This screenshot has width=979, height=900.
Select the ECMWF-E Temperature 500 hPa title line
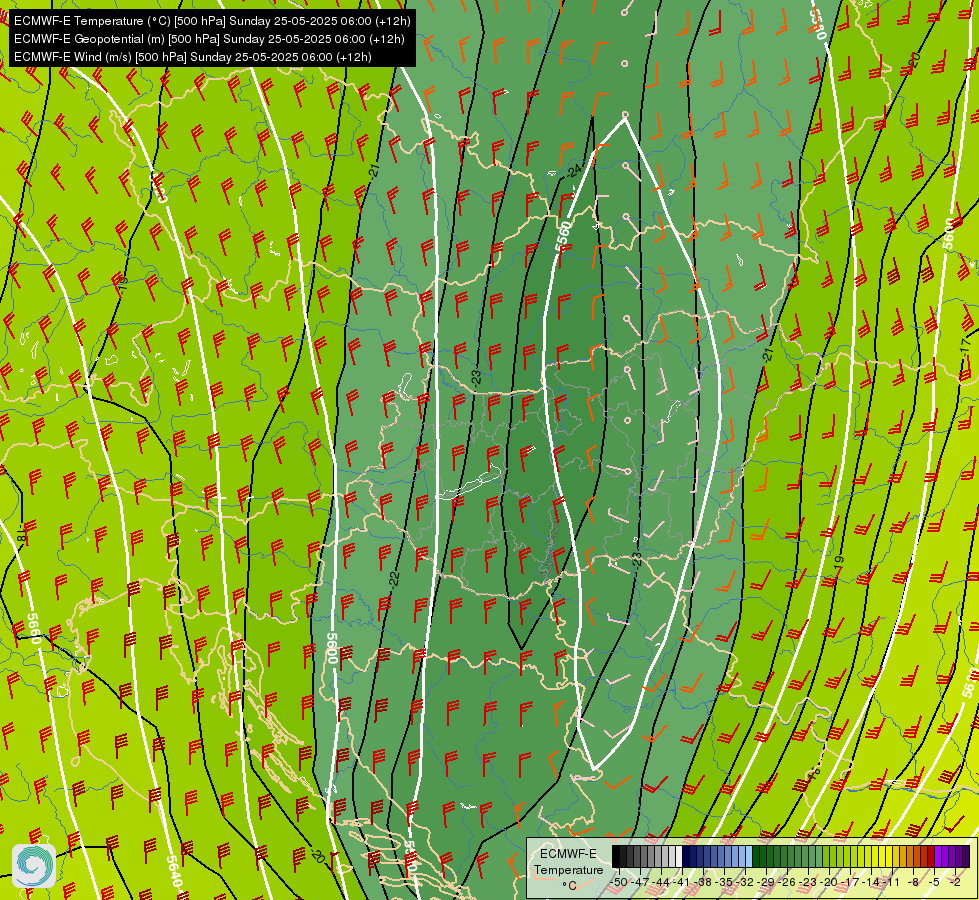[x=212, y=21]
